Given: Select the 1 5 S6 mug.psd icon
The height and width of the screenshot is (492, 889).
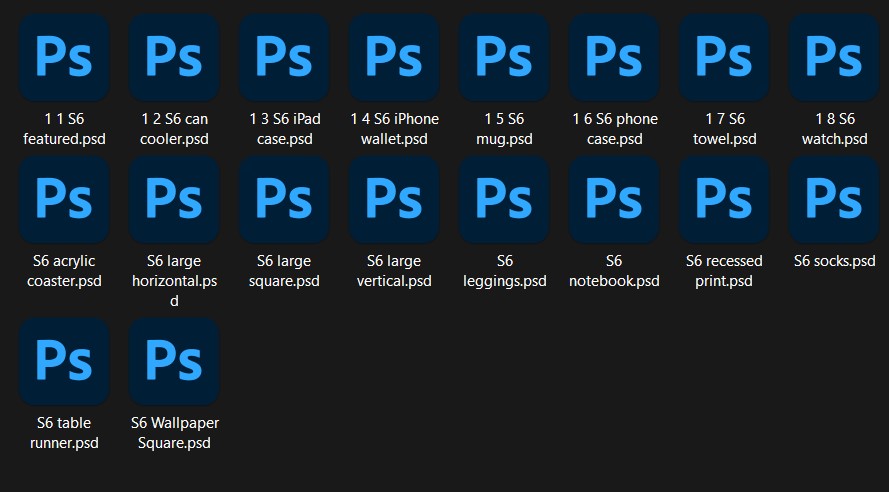Looking at the screenshot, I should (x=504, y=57).
